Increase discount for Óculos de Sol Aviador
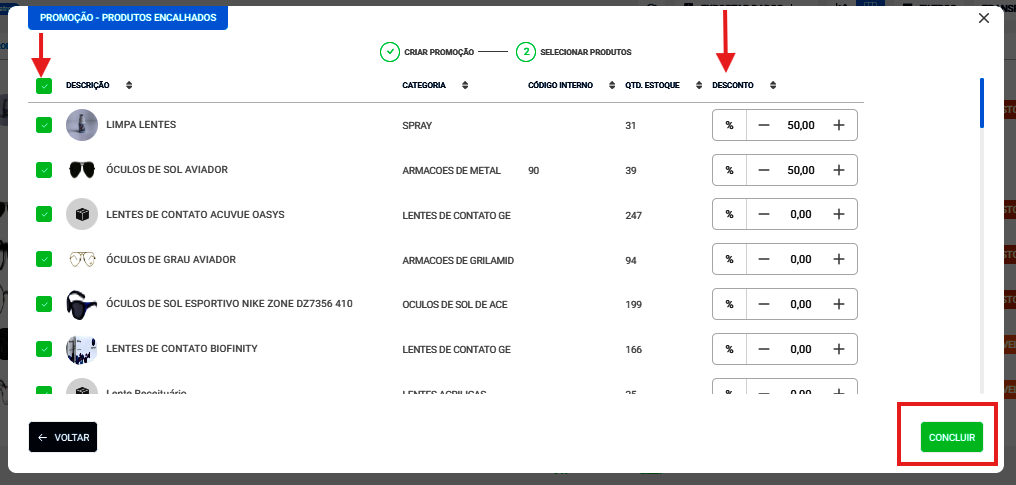The image size is (1016, 485). click(838, 170)
